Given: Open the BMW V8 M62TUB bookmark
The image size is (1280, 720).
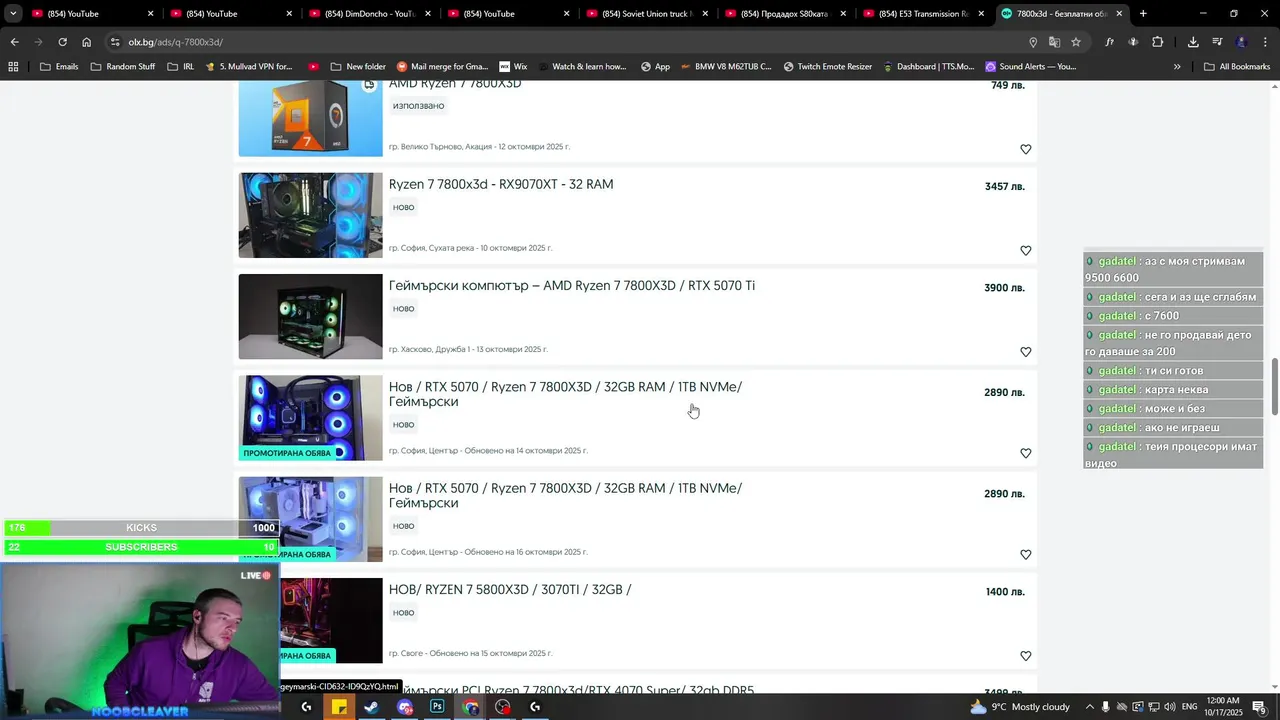Looking at the screenshot, I should (x=725, y=66).
